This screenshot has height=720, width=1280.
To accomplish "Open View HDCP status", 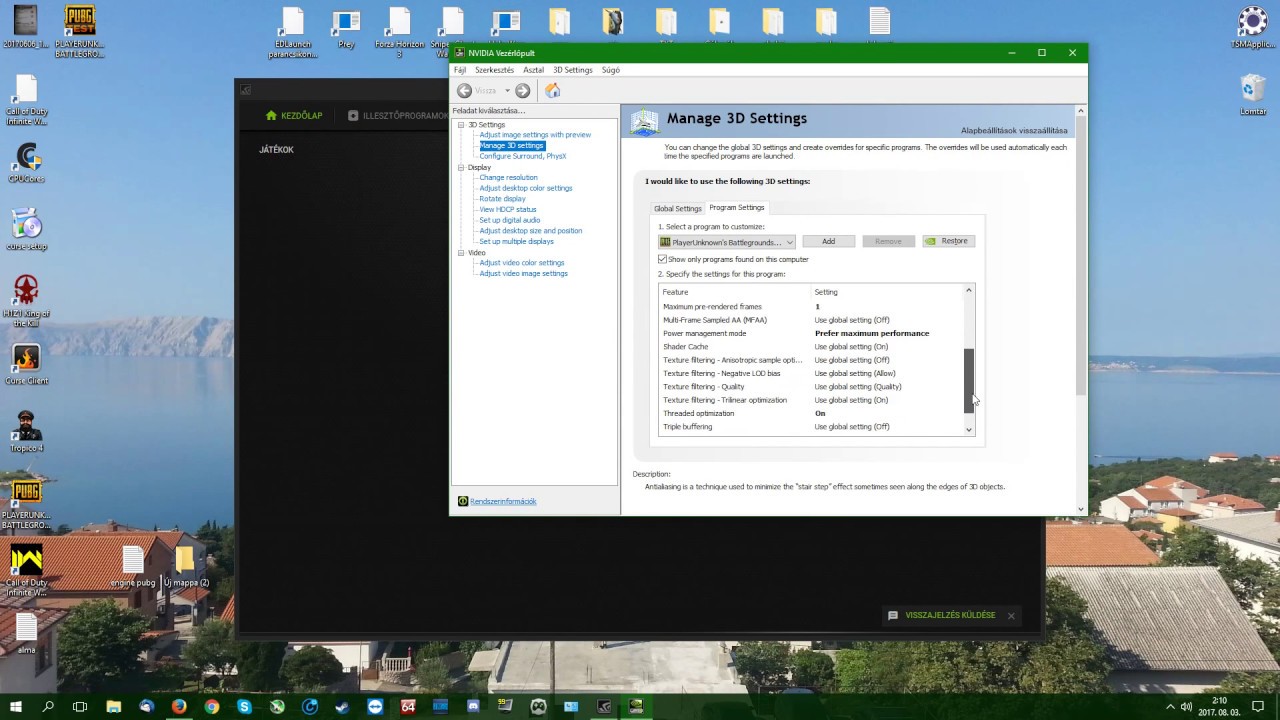I will 508,210.
